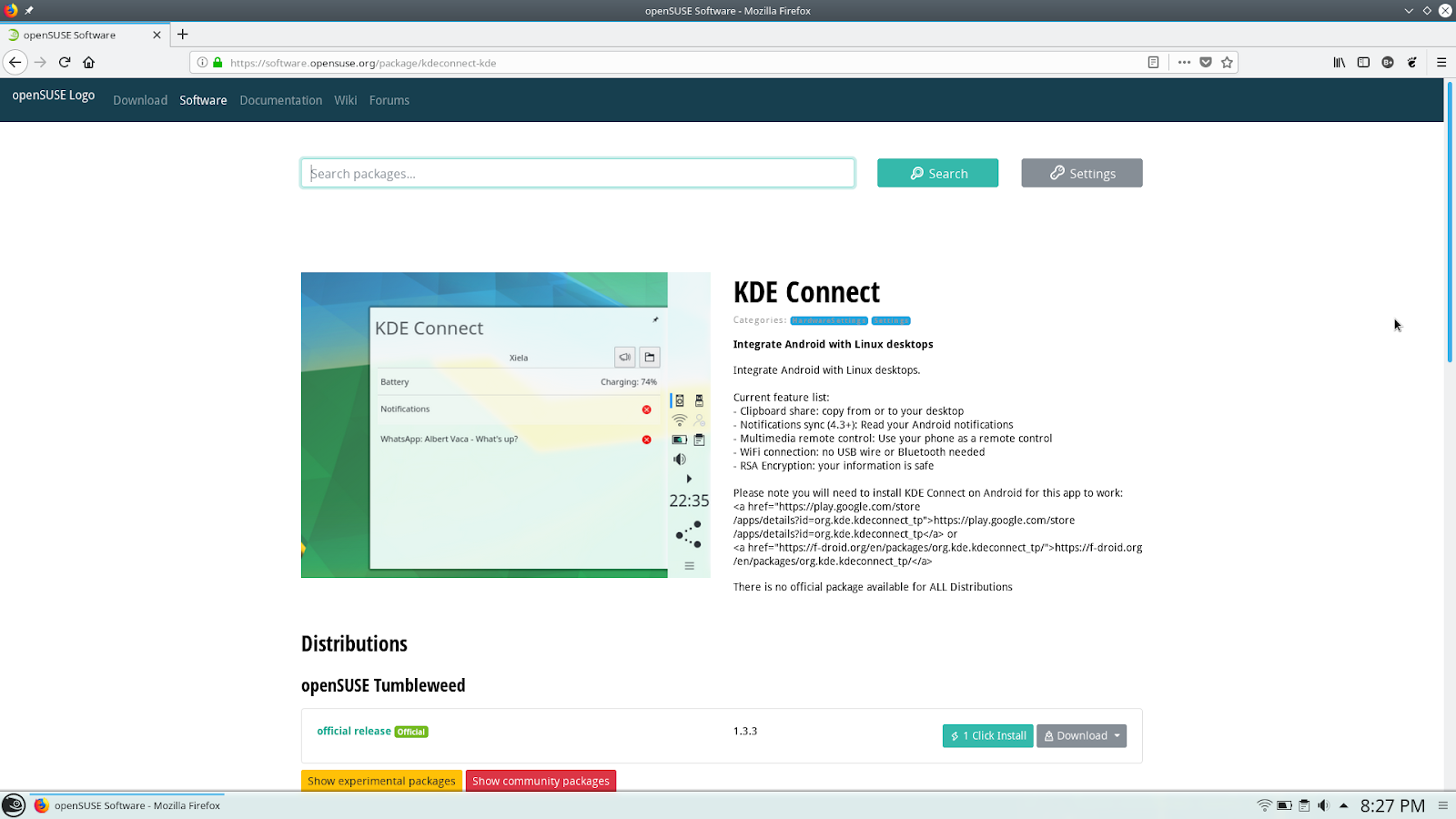
Task: Click the openSUSE Logo link
Action: [54, 95]
